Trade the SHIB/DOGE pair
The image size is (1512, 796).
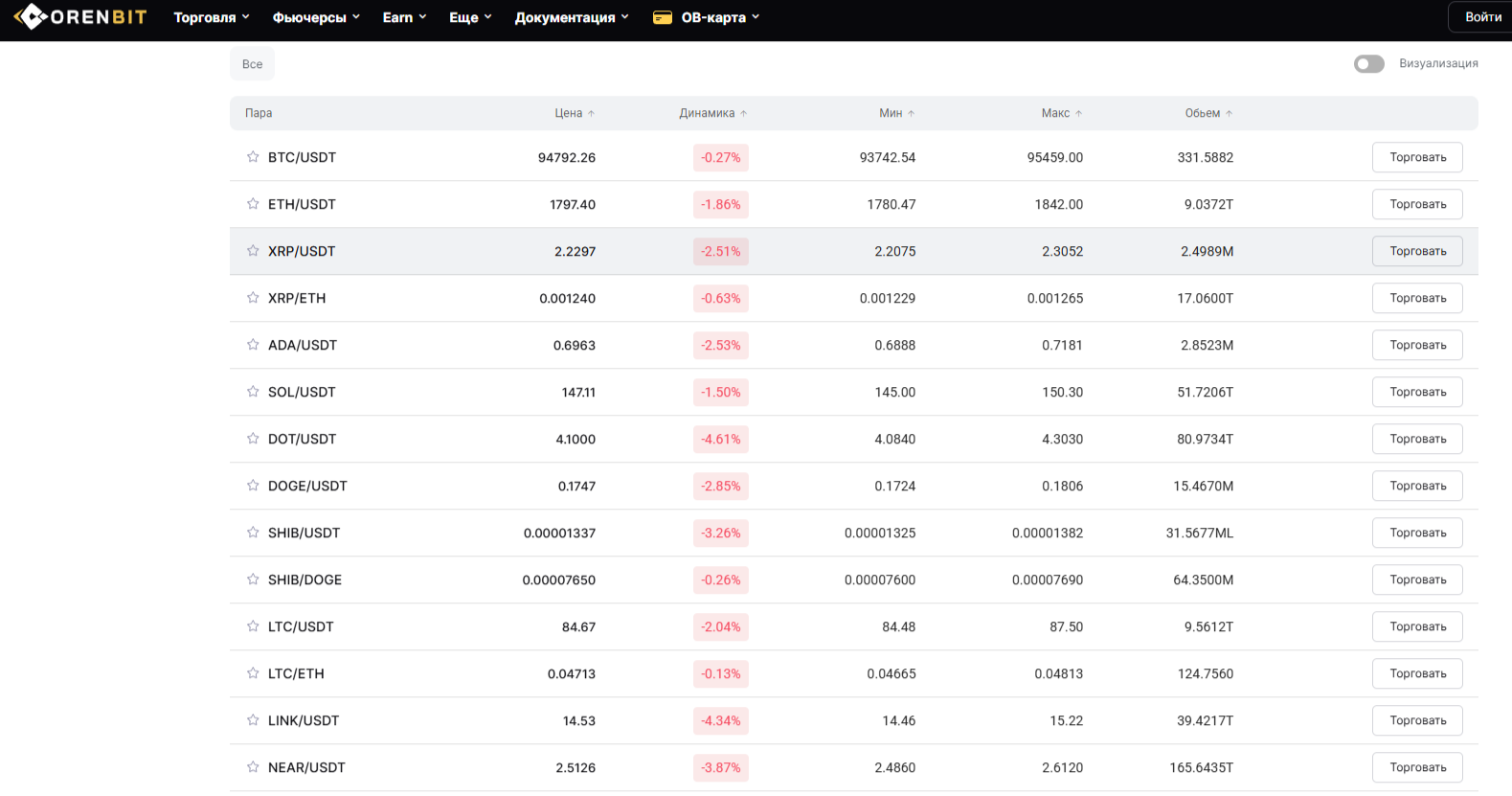coord(1417,580)
